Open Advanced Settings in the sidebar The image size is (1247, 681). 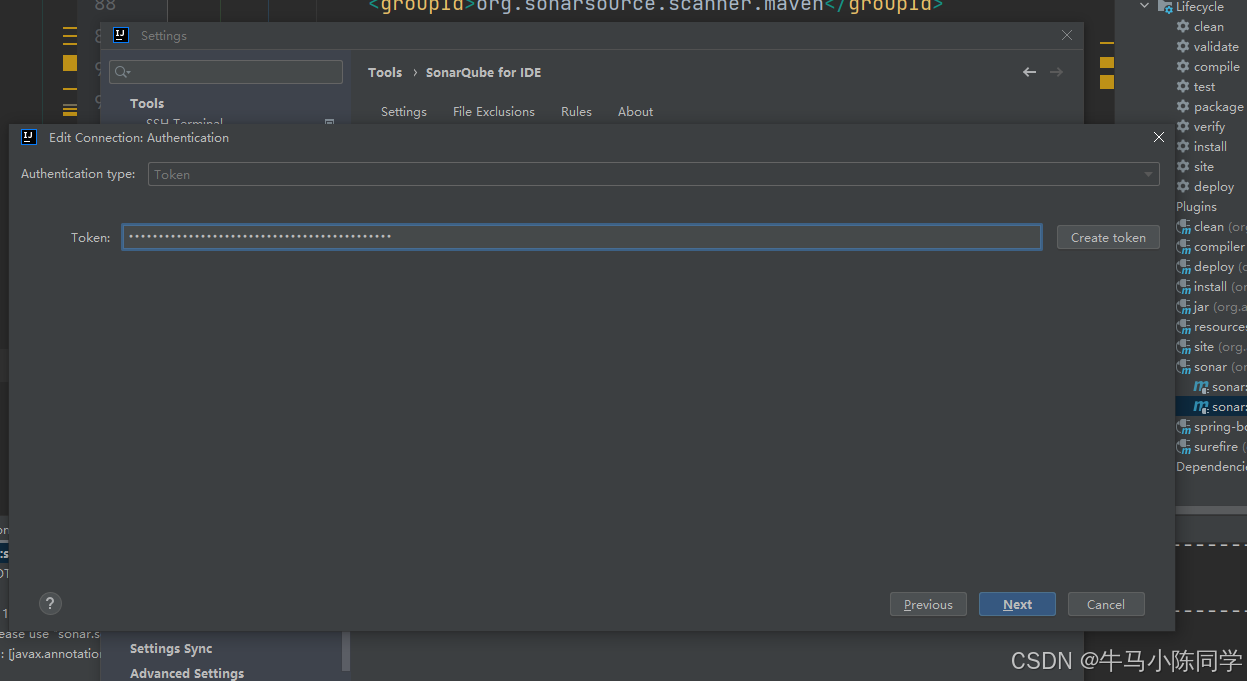click(187, 673)
